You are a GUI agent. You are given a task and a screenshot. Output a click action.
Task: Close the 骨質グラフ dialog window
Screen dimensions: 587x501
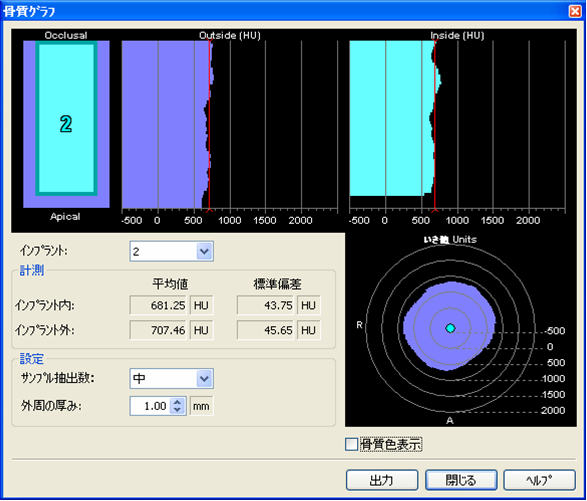pyautogui.click(x=575, y=11)
